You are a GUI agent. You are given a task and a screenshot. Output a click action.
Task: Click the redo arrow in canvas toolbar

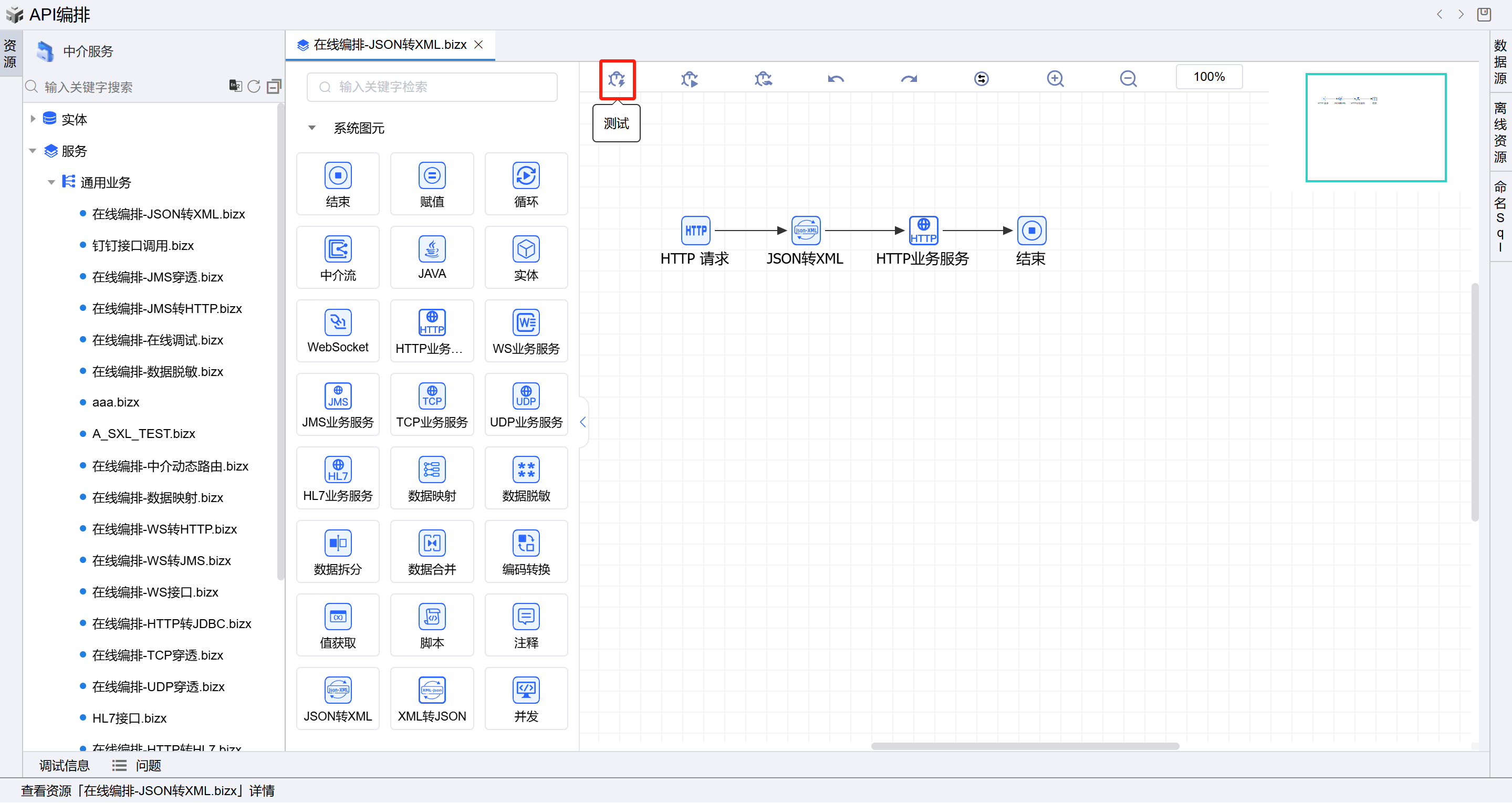(909, 79)
